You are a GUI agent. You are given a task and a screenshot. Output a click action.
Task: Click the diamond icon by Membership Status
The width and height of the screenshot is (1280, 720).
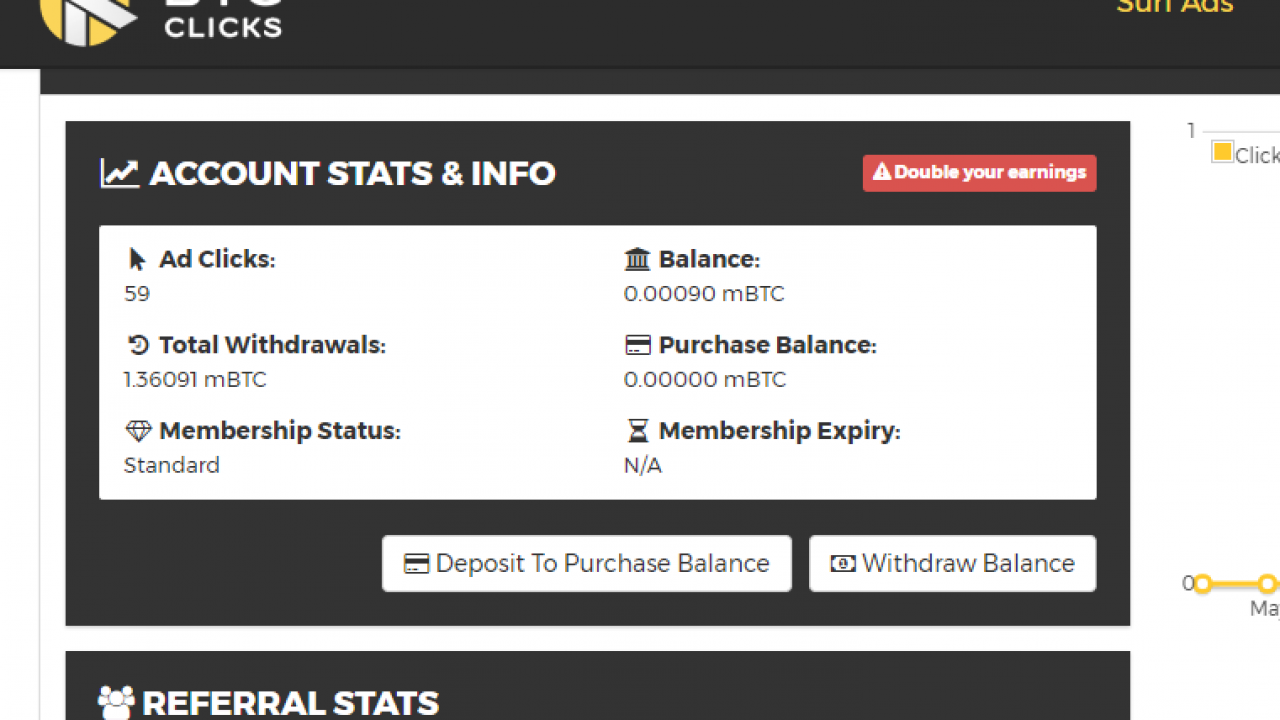[x=138, y=431]
